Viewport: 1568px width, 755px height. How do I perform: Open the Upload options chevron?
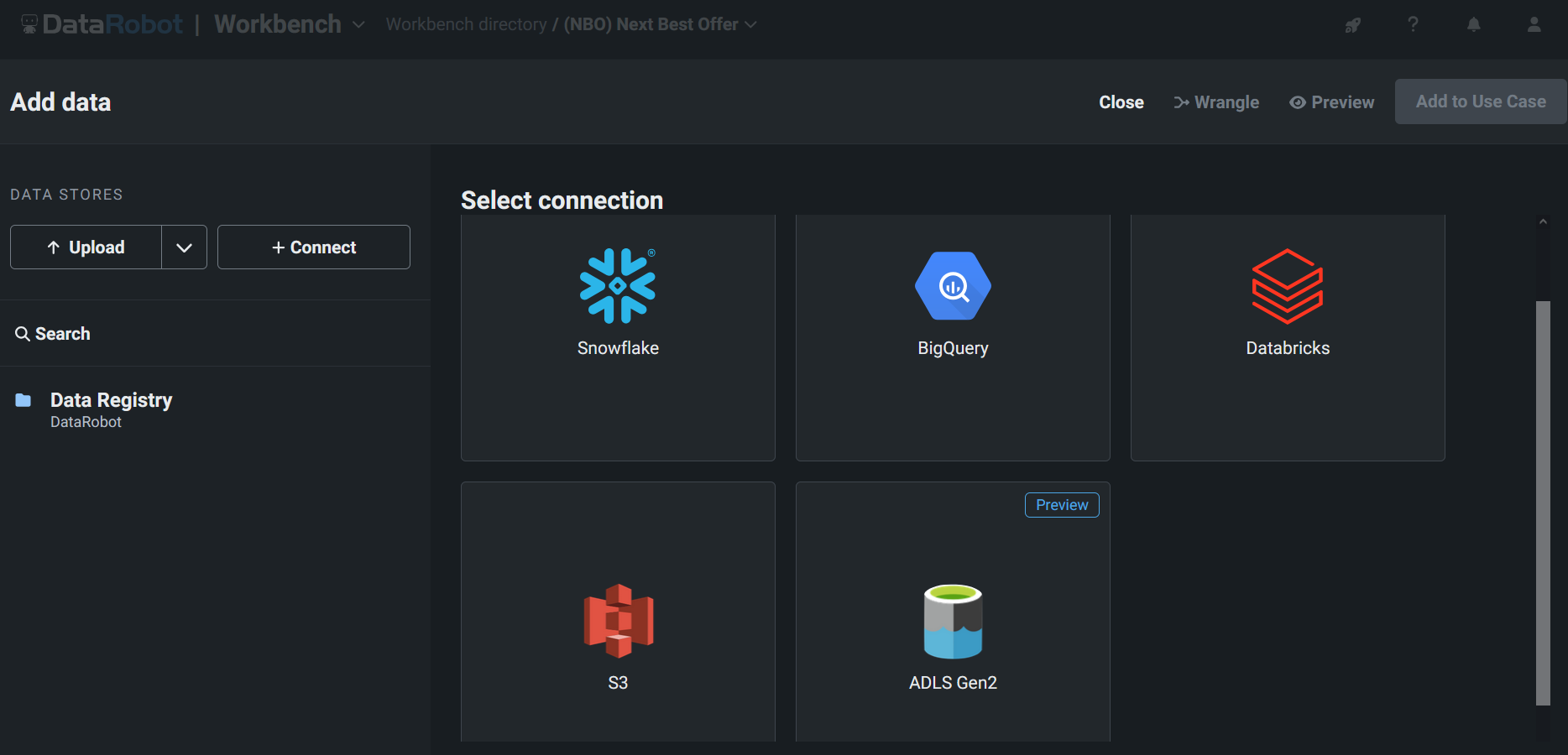pos(184,247)
